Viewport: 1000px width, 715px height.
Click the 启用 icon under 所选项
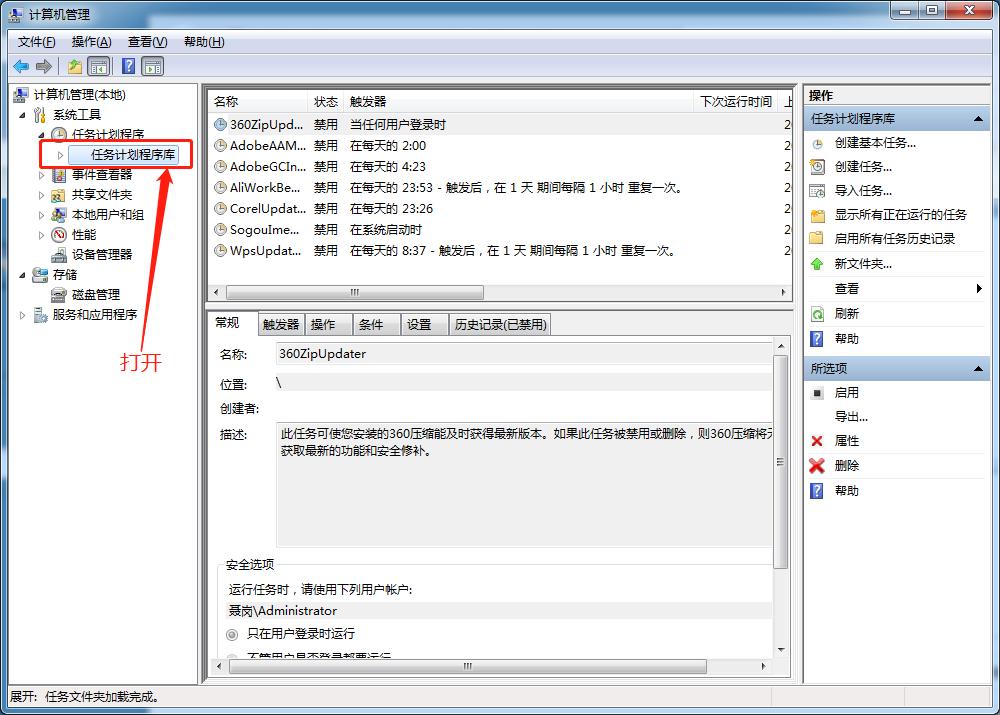817,393
